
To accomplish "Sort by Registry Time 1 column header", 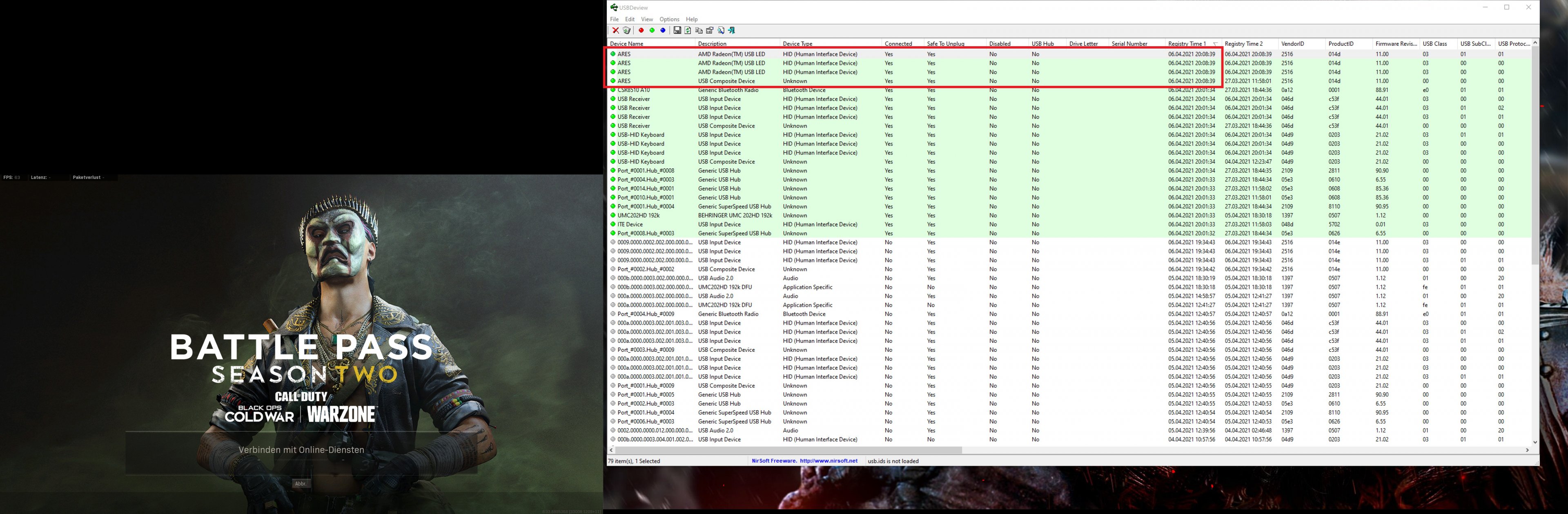I will pyautogui.click(x=1186, y=44).
